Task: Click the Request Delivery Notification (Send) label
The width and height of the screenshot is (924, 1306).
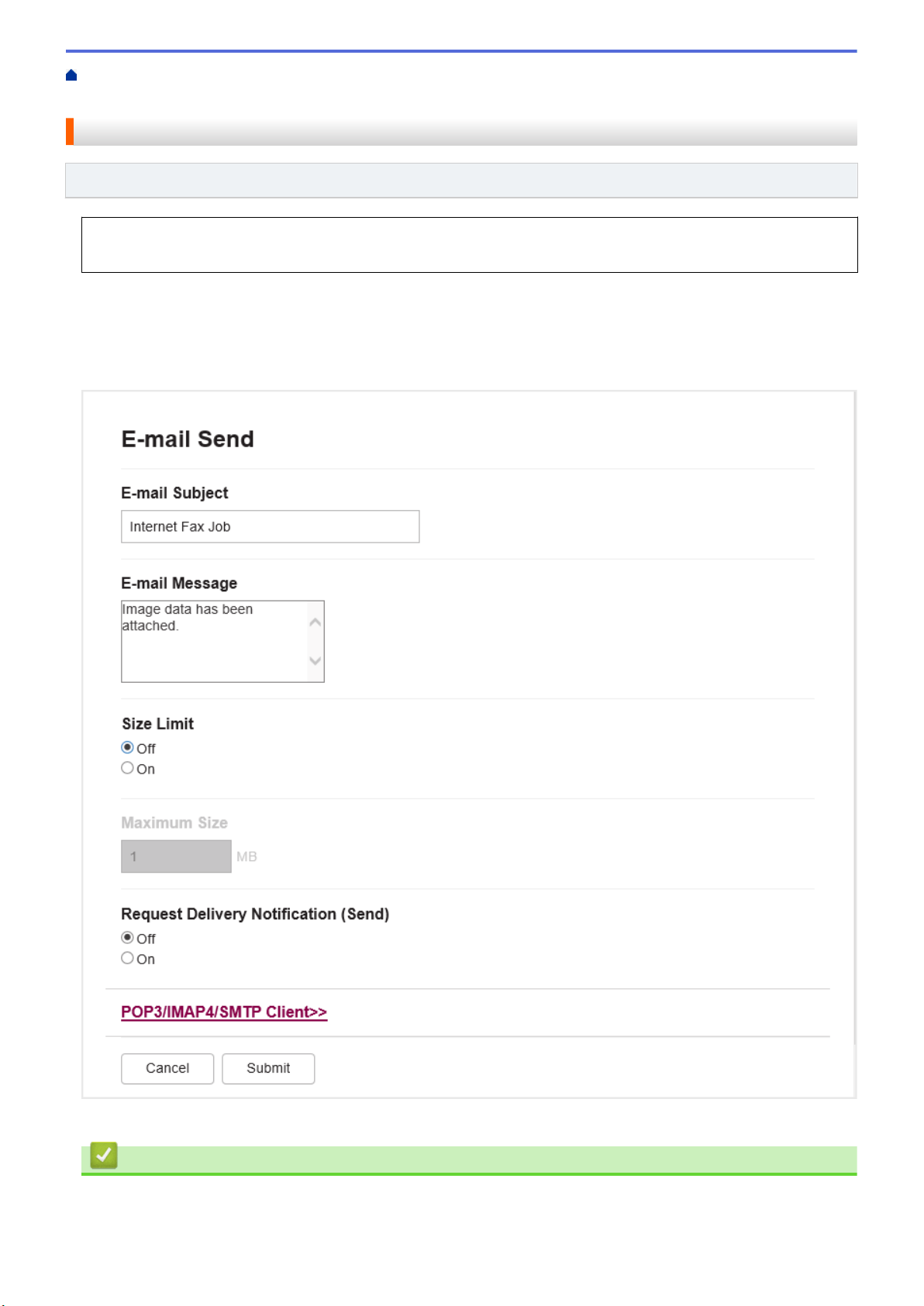Action: coord(255,914)
